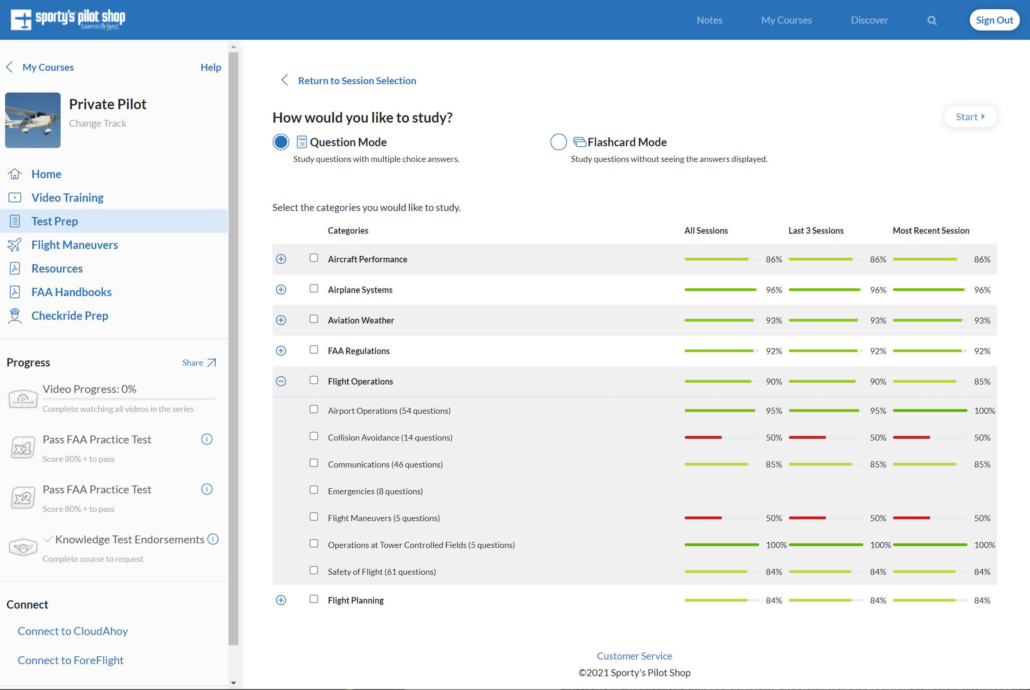Click info icon beside first FAA Practice Test
Viewport: 1030px width, 690px height.
(x=207, y=439)
